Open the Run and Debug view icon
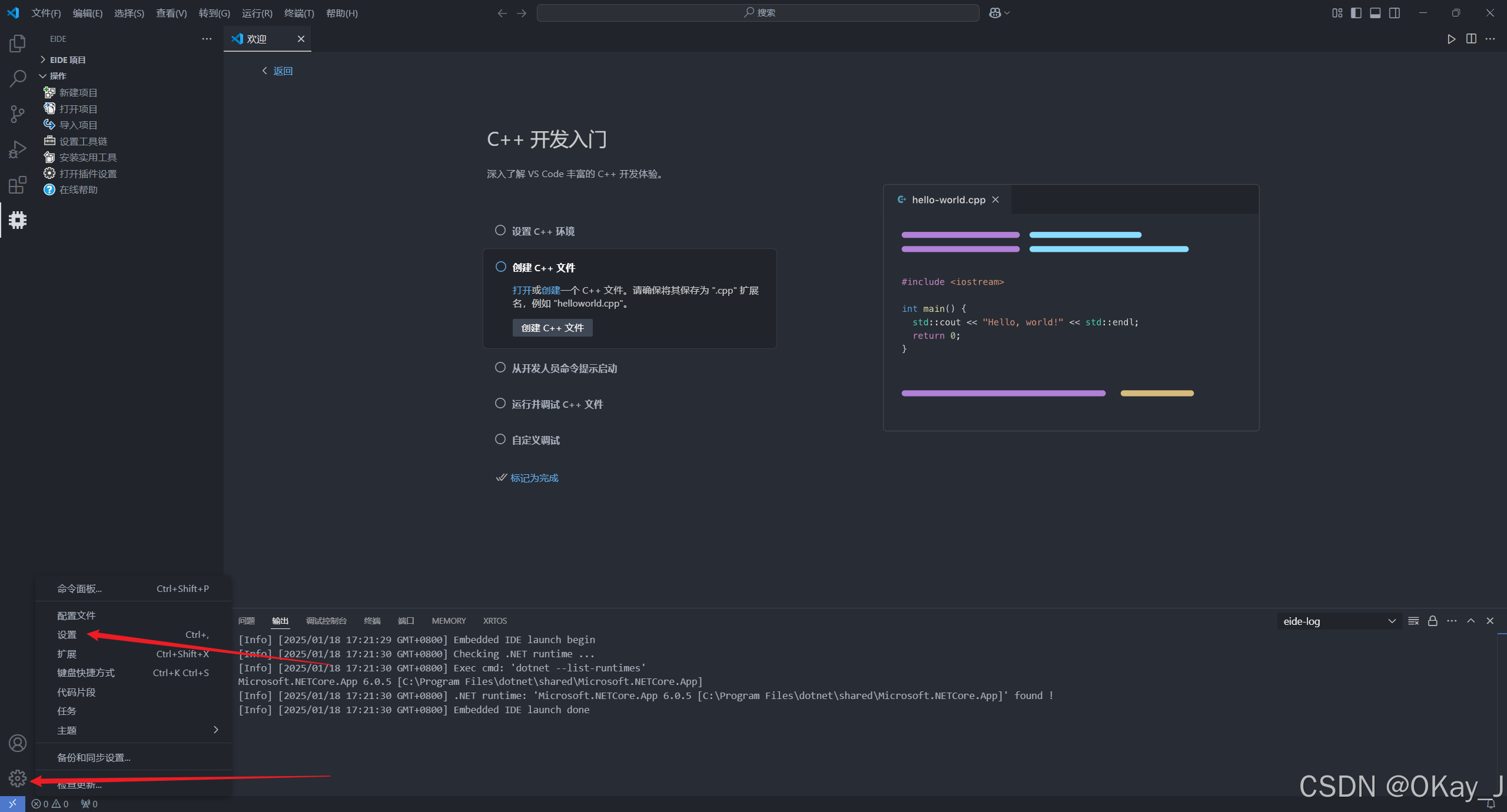Image resolution: width=1507 pixels, height=812 pixels. point(18,149)
